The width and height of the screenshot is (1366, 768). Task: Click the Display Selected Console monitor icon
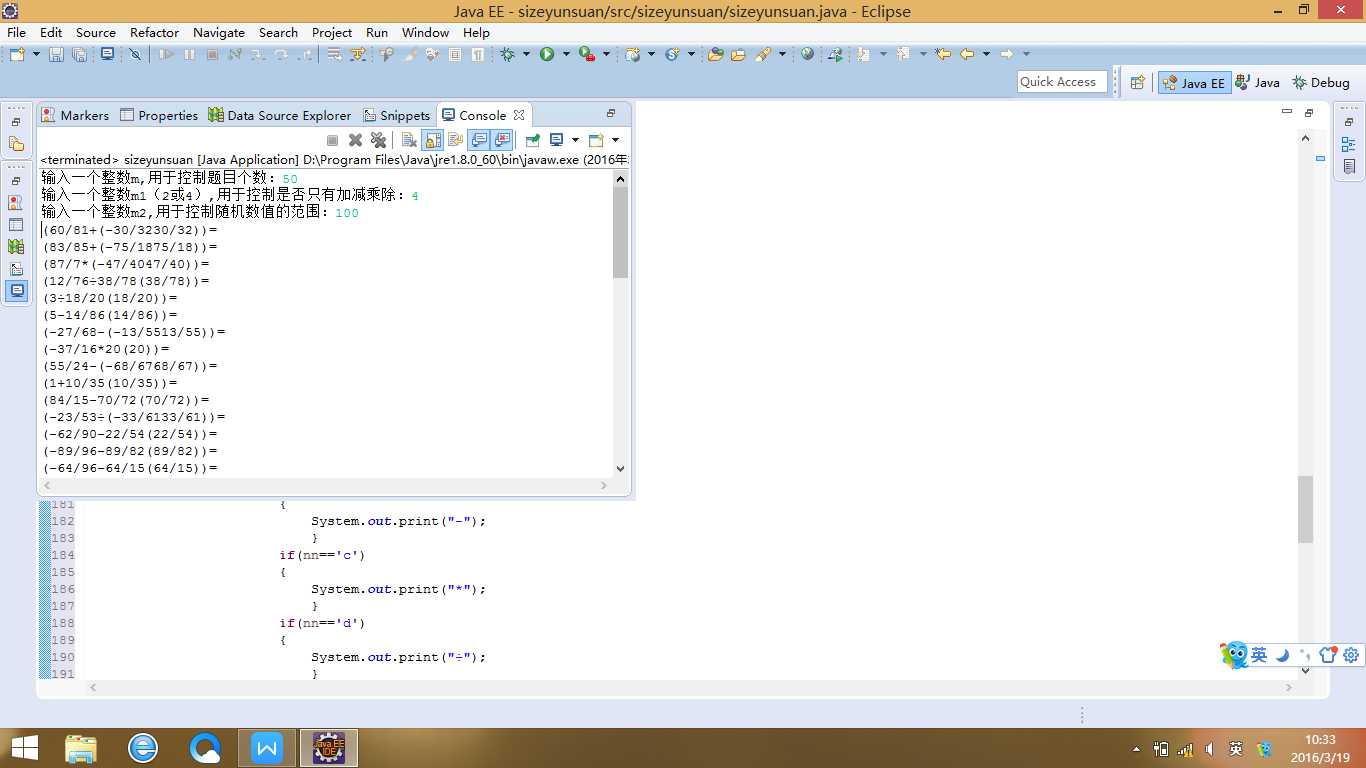[x=557, y=140]
